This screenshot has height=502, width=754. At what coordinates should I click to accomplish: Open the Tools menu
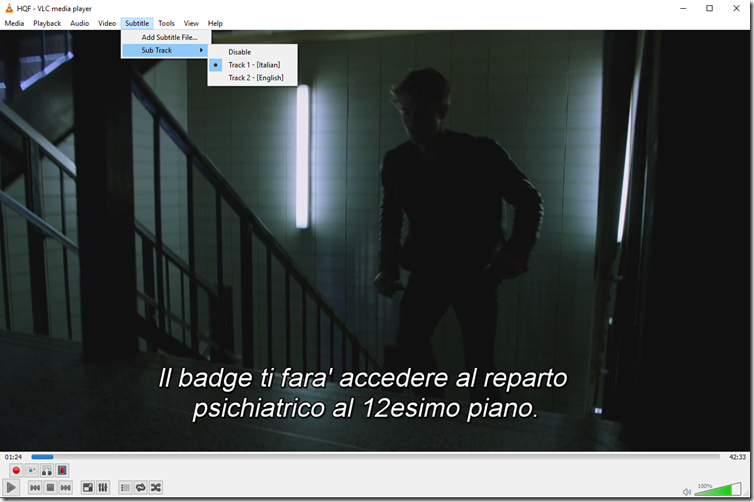coord(166,23)
